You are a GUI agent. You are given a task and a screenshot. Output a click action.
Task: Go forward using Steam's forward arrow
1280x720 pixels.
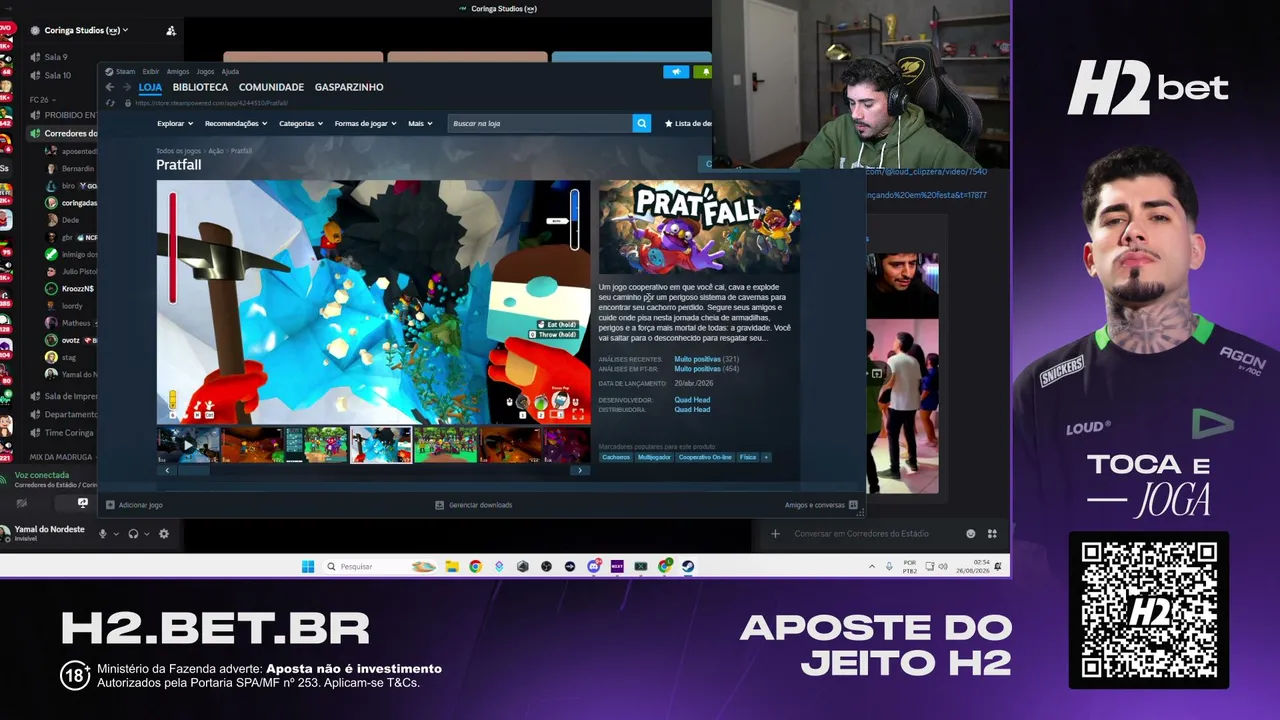[126, 87]
